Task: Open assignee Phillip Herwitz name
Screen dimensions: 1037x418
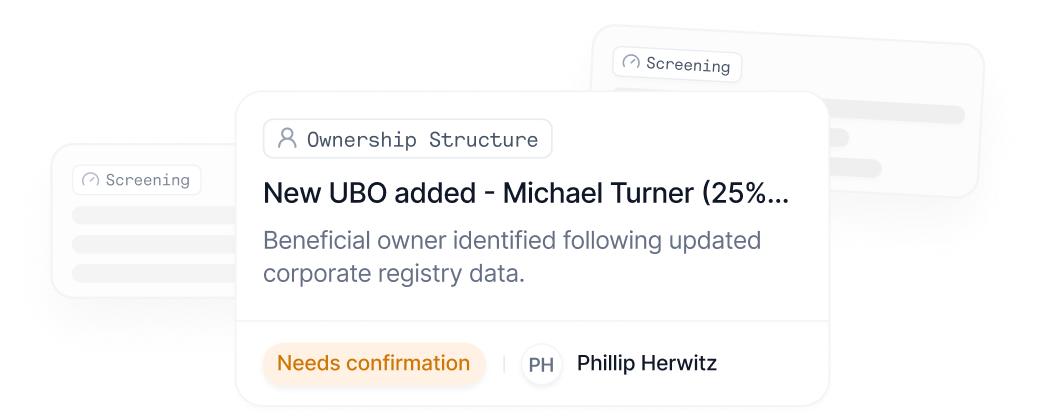Action: (x=647, y=363)
